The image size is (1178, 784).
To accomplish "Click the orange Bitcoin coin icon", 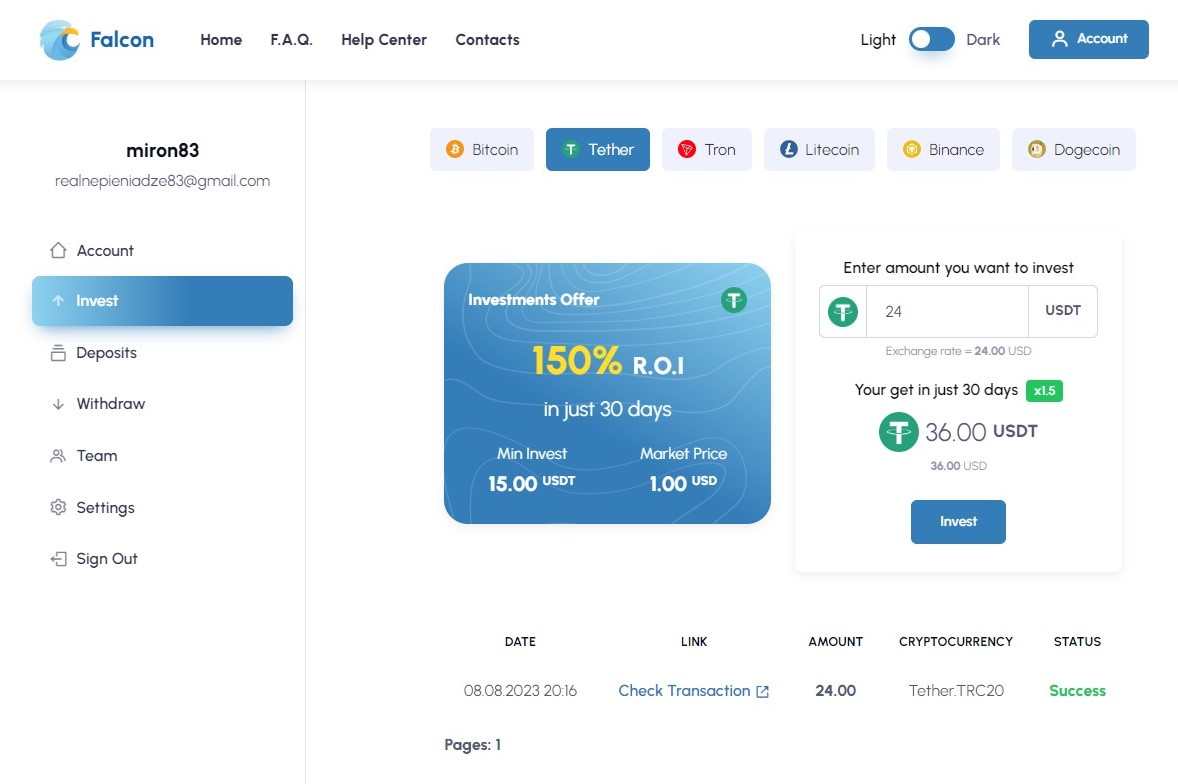I will click(x=455, y=149).
